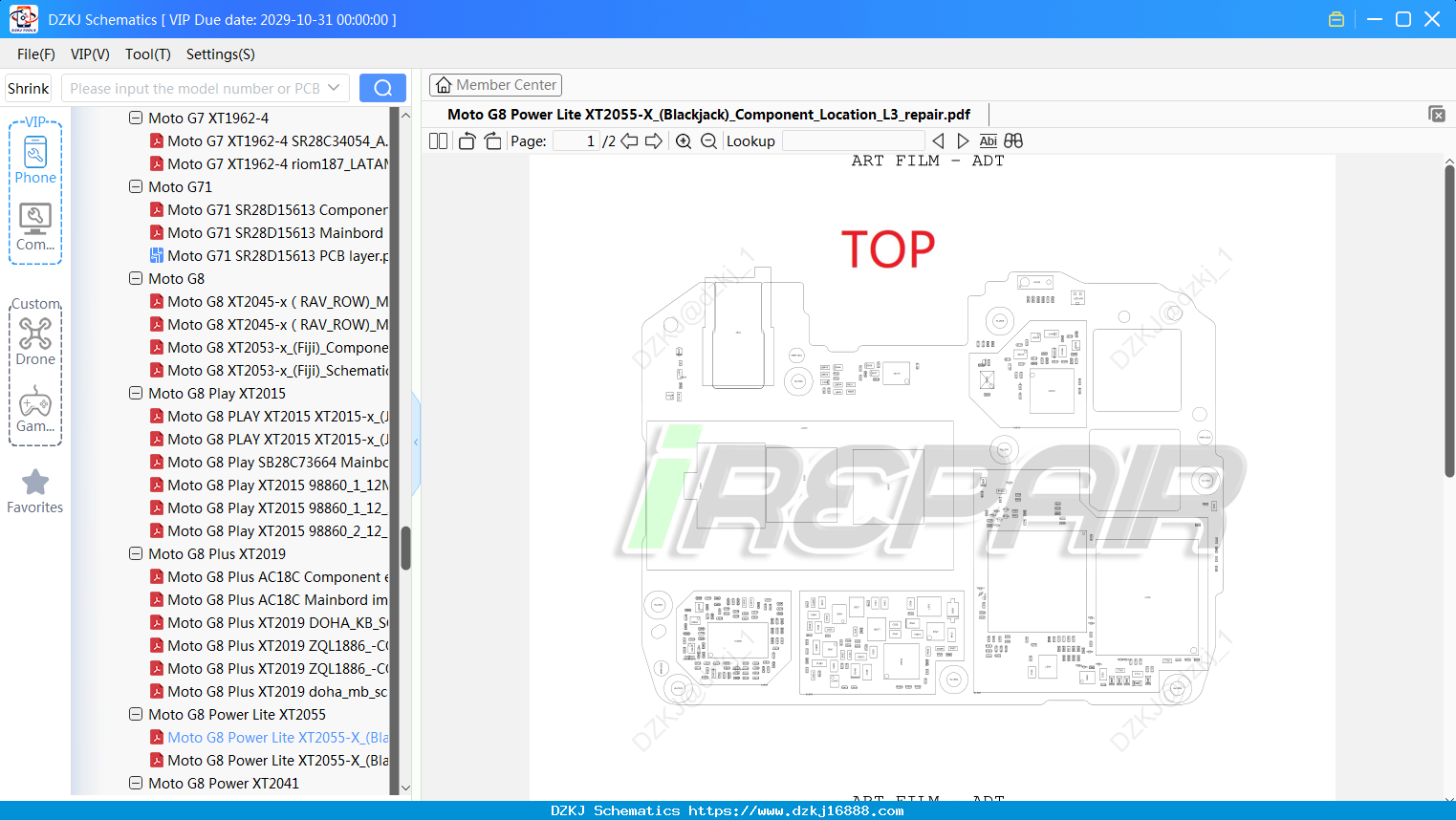Open the model number dropdown arrow

(334, 88)
